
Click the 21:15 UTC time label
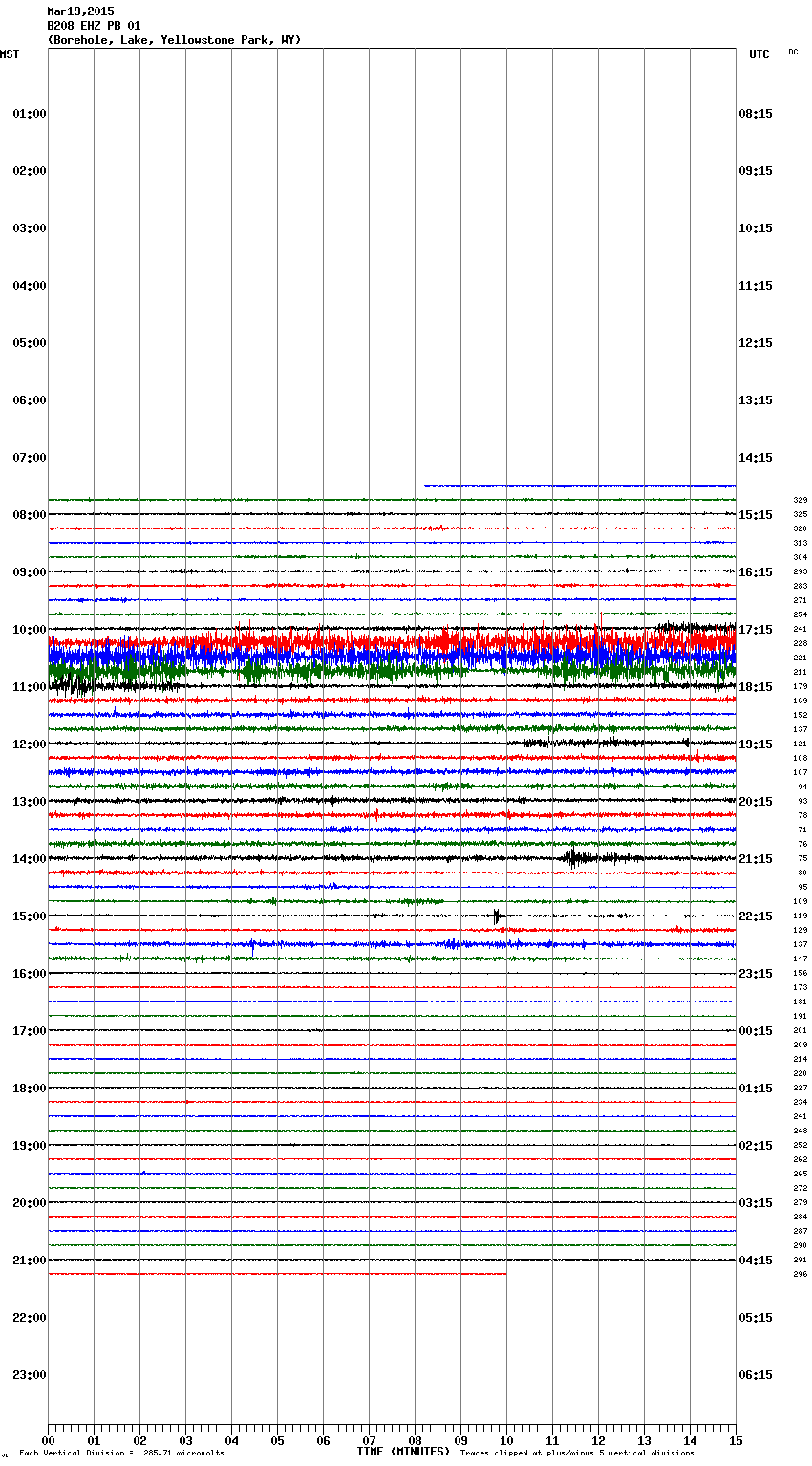coord(756,859)
